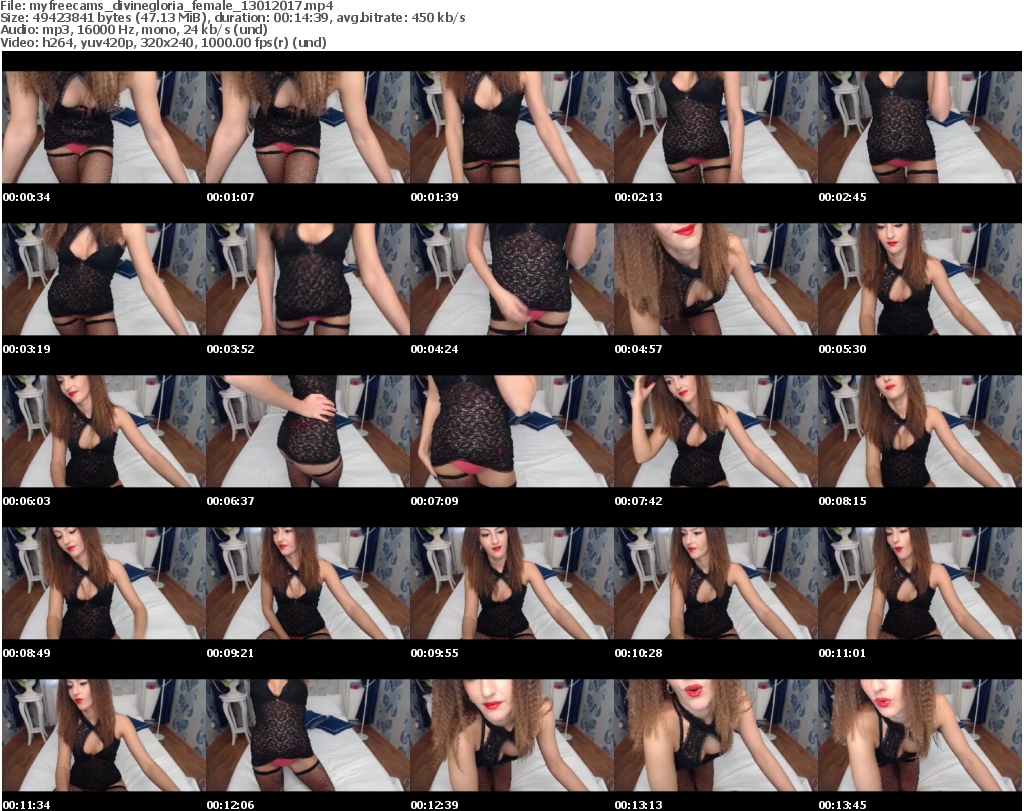Click the 00:12:06 timestamp label
This screenshot has width=1024, height=811.
(x=231, y=805)
